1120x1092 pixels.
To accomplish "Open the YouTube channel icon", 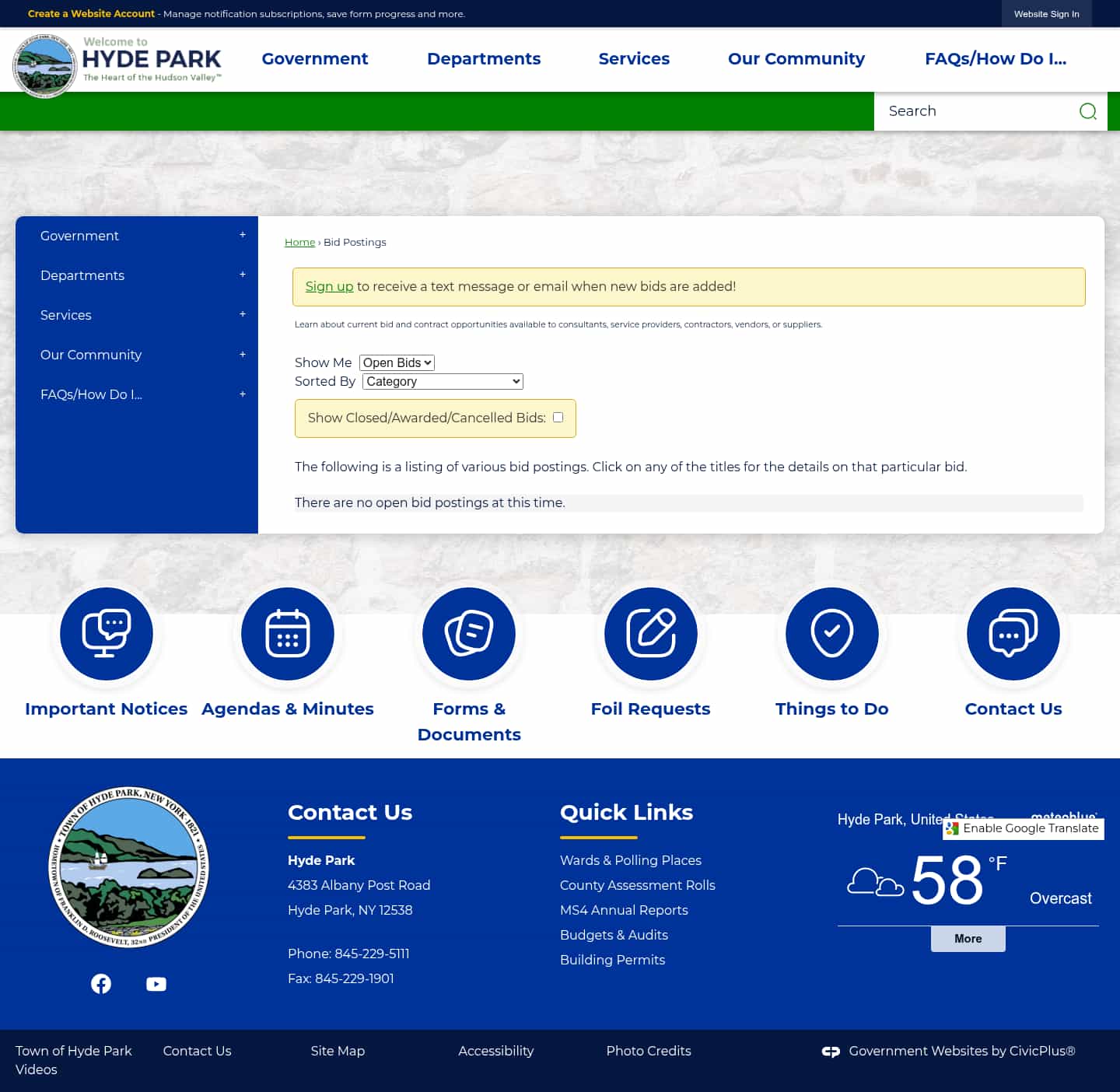I will click(156, 983).
